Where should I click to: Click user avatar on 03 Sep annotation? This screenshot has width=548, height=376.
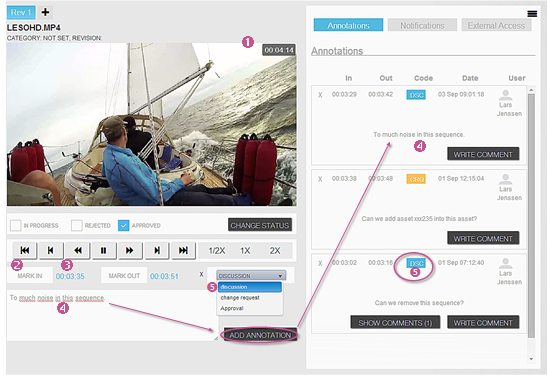tap(505, 95)
